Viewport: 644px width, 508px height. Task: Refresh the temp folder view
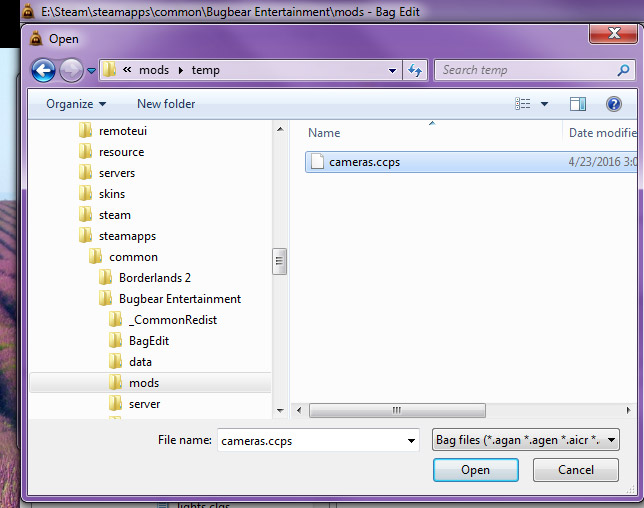(x=415, y=70)
